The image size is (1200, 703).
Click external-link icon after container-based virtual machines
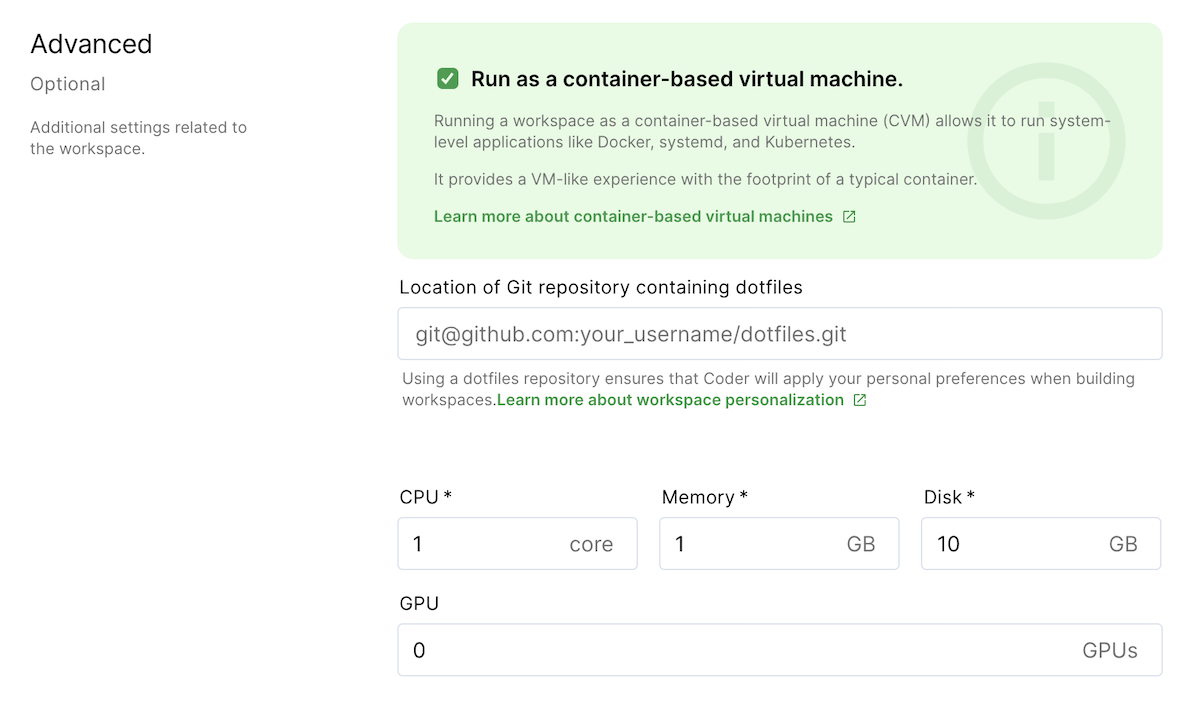pos(849,217)
